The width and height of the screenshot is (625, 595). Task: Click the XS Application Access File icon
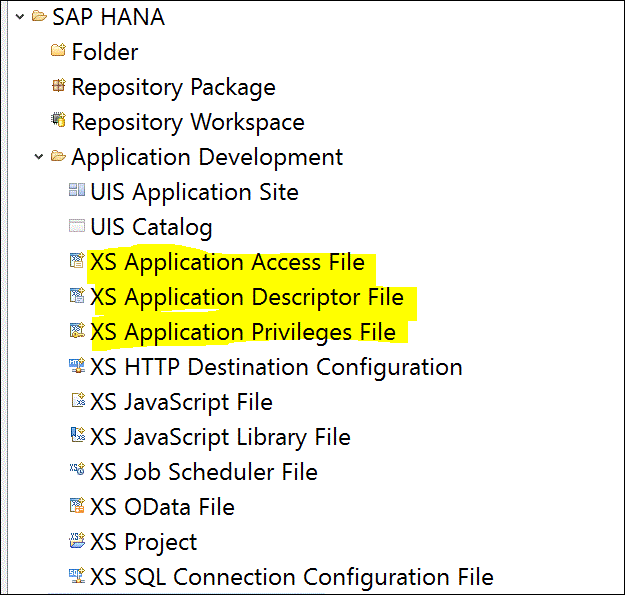[77, 260]
